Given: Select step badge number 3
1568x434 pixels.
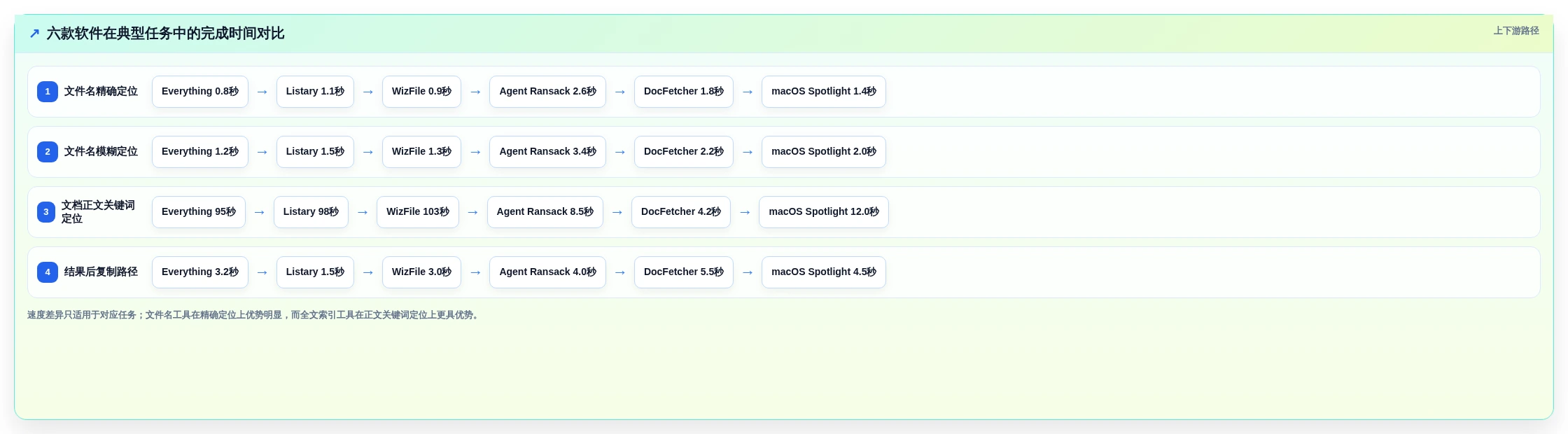Looking at the screenshot, I should pos(46,212).
